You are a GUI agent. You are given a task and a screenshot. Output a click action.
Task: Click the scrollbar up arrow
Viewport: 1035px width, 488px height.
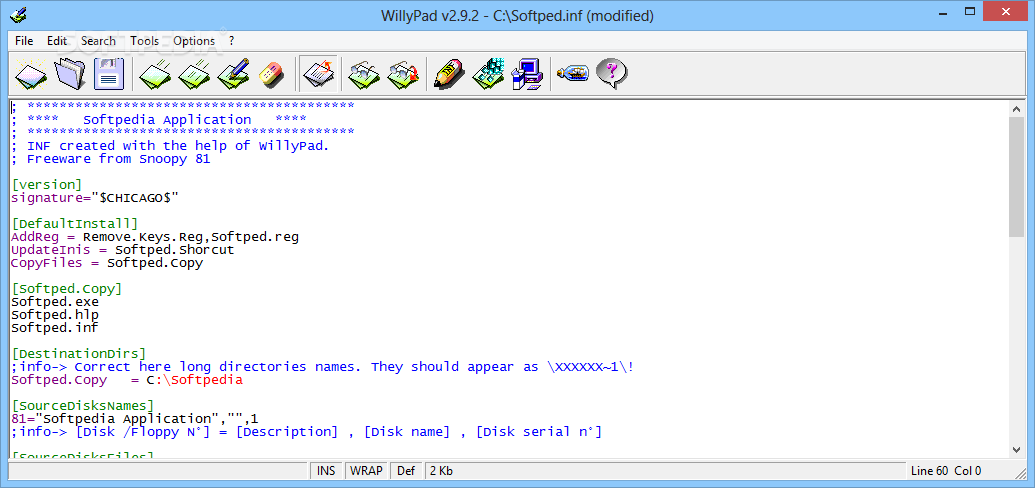[x=1017, y=108]
